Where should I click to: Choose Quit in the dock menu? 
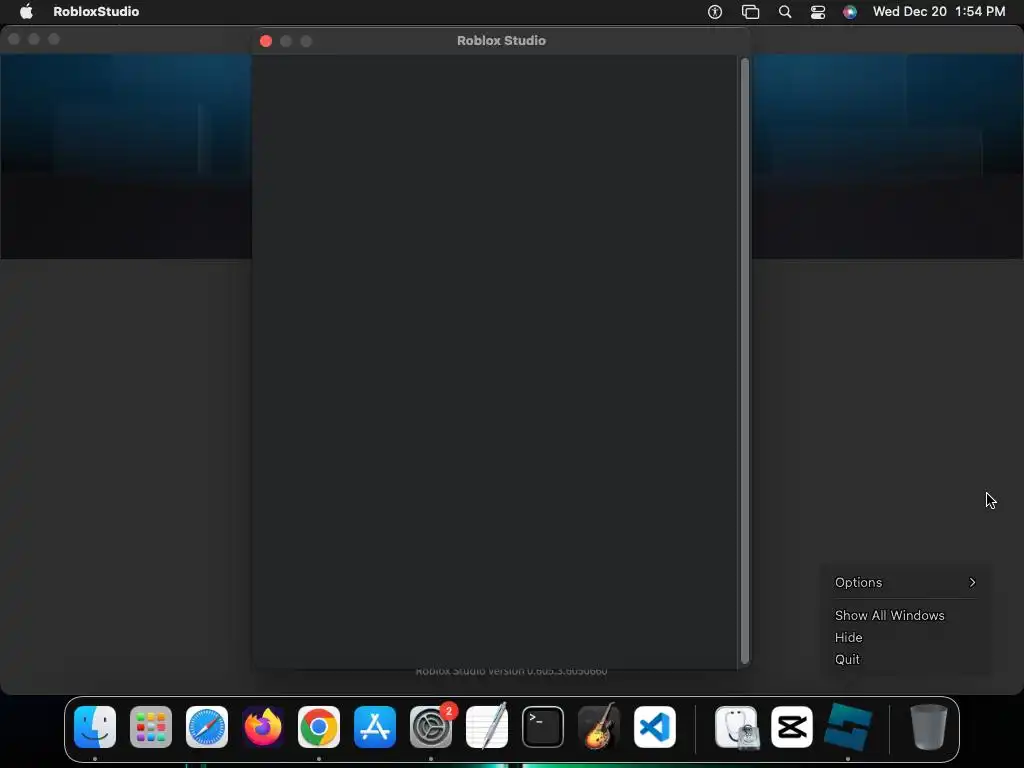(847, 660)
